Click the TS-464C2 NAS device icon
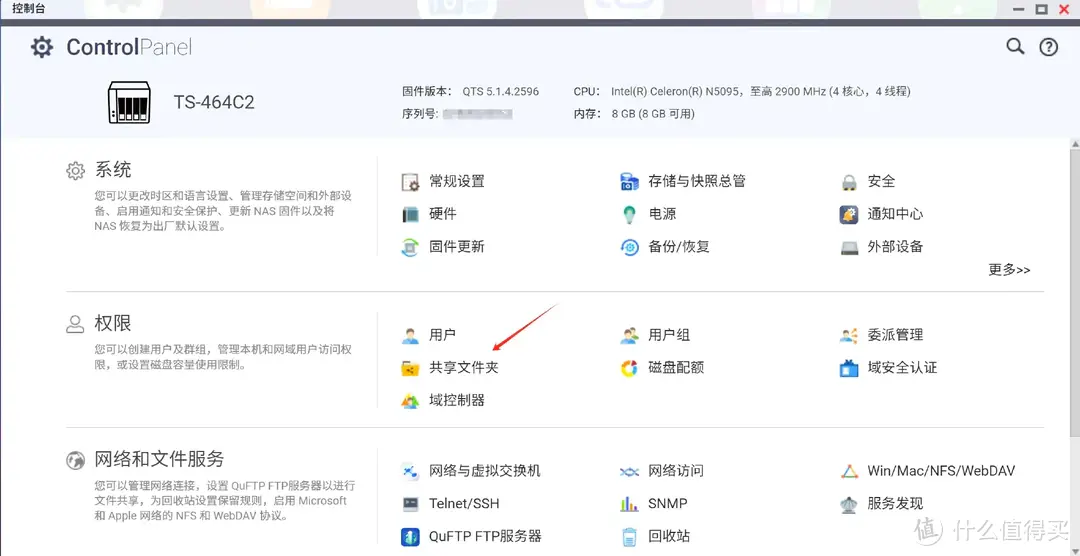The height and width of the screenshot is (556, 1080). (129, 102)
